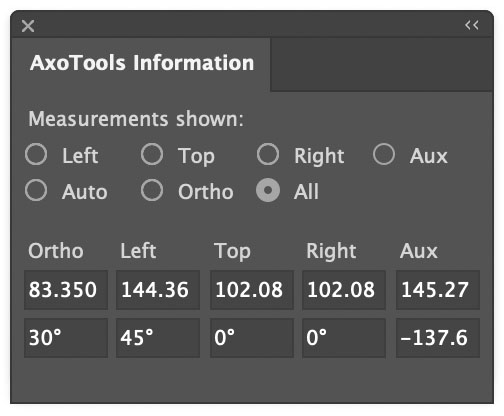Click the Left length field 144.36
The image size is (504, 416).
(x=158, y=290)
